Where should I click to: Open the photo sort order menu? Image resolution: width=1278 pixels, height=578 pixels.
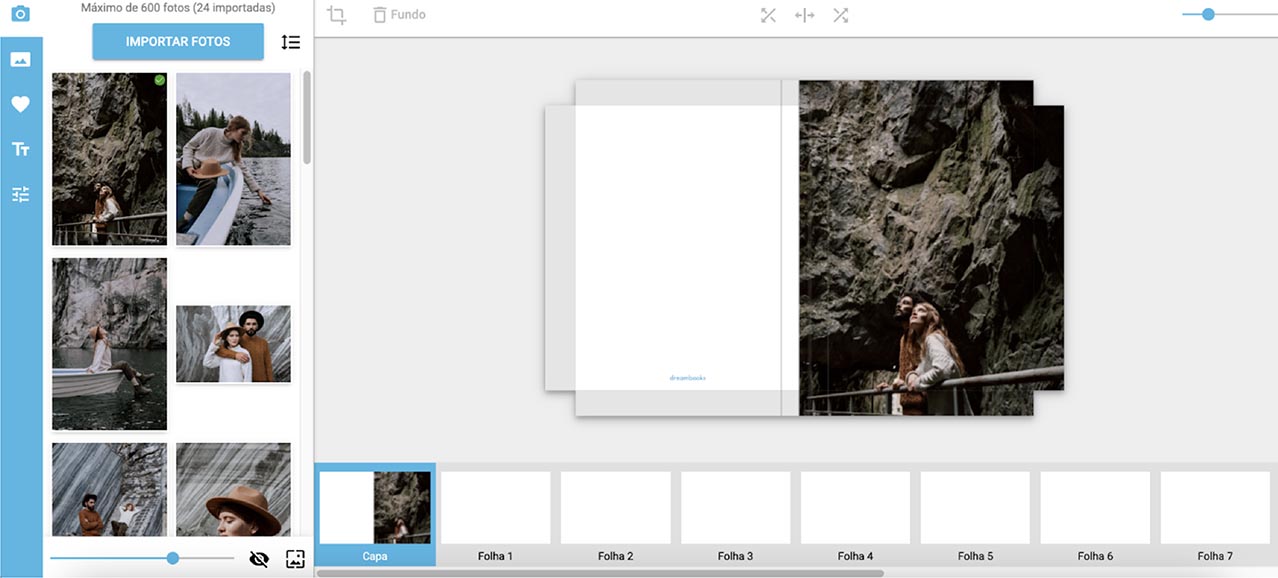coord(290,42)
